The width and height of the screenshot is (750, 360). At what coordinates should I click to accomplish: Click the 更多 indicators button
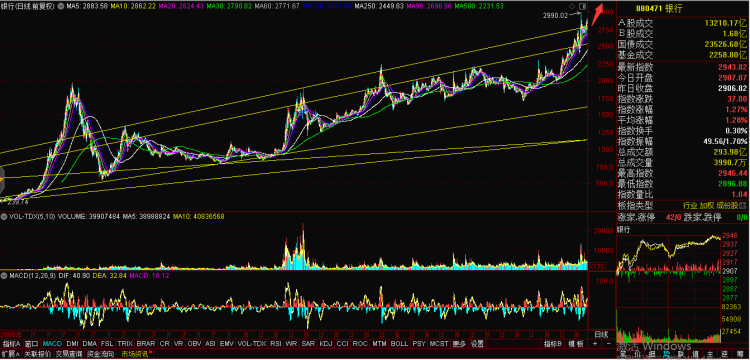point(459,344)
